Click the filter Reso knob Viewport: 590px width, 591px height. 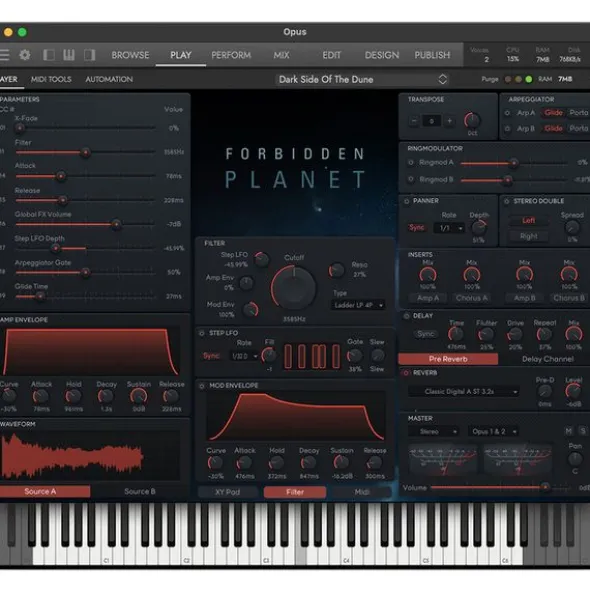point(336,270)
